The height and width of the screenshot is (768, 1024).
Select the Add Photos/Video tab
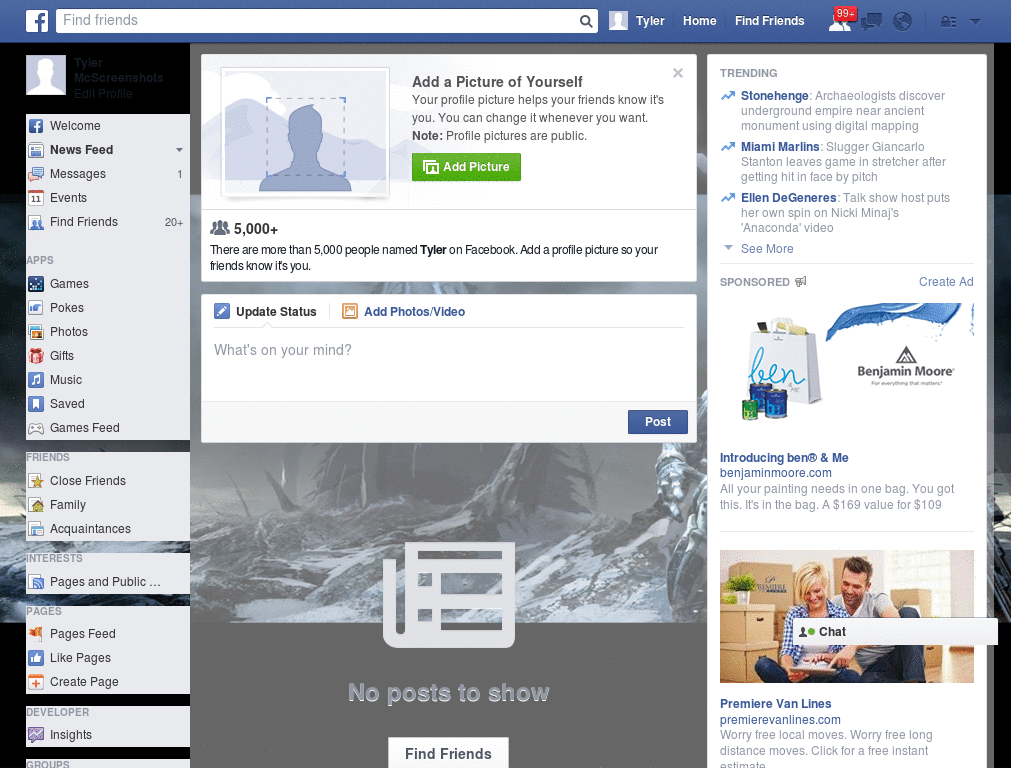tap(404, 312)
